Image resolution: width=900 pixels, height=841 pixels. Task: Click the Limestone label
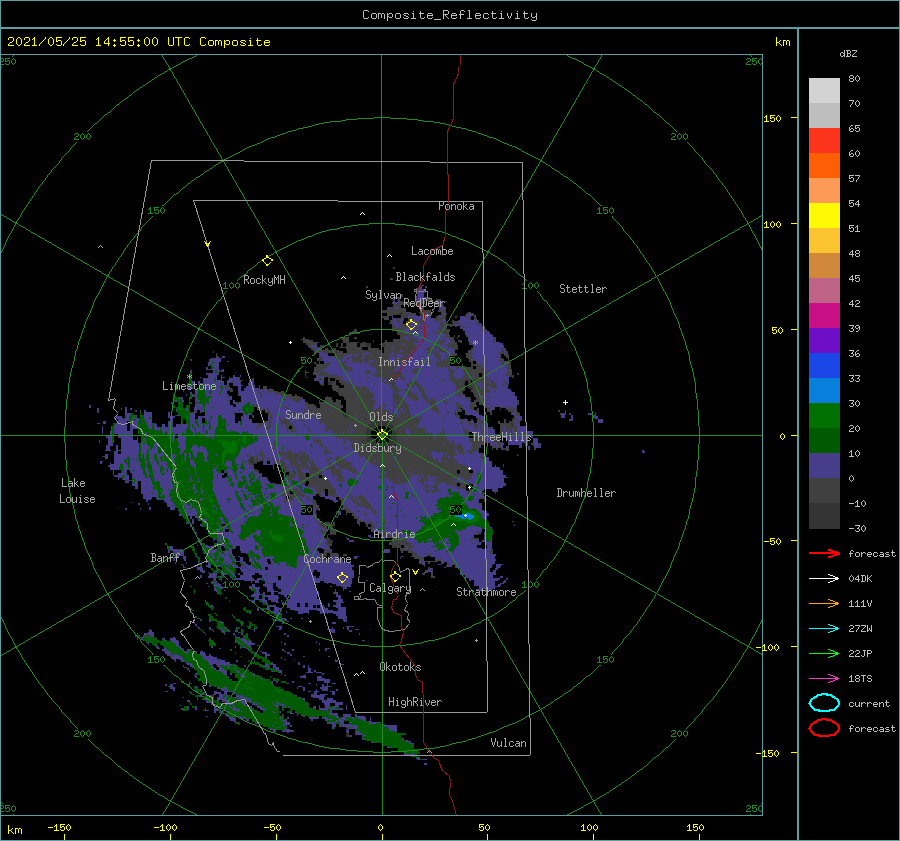[189, 386]
